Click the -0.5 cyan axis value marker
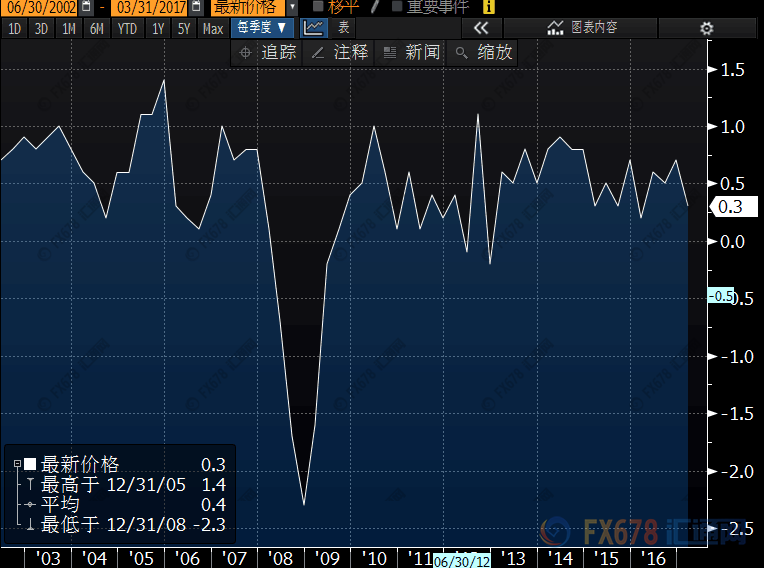The height and width of the screenshot is (568, 764). (721, 296)
